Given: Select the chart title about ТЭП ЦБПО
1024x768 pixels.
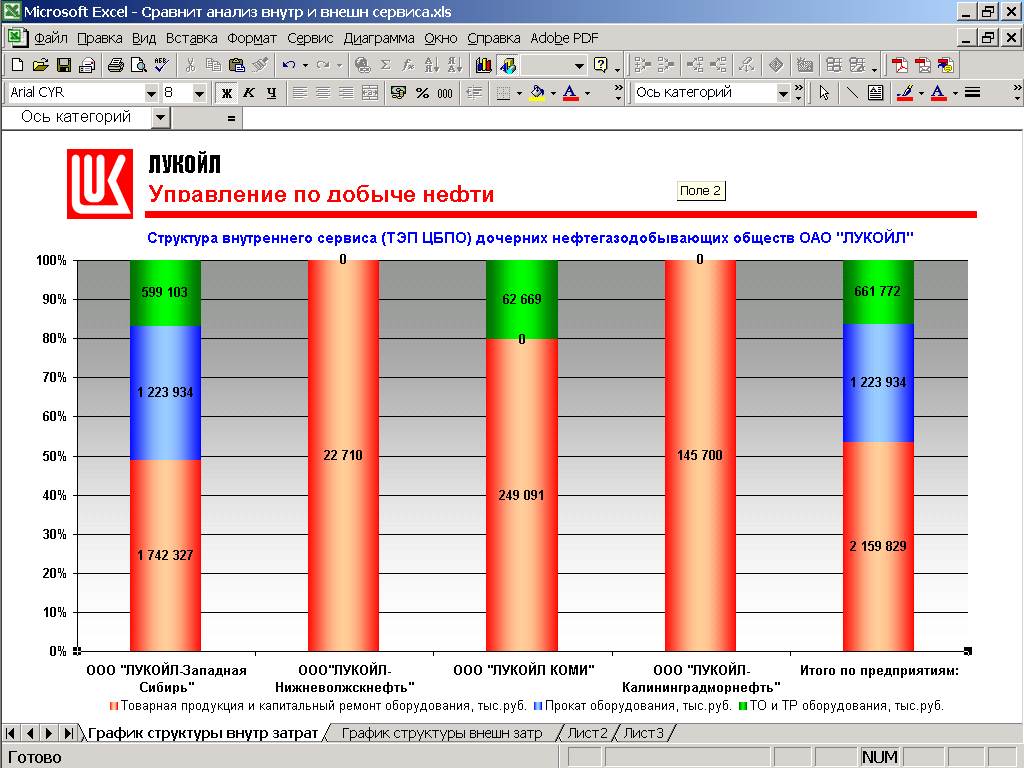Looking at the screenshot, I should tap(530, 238).
